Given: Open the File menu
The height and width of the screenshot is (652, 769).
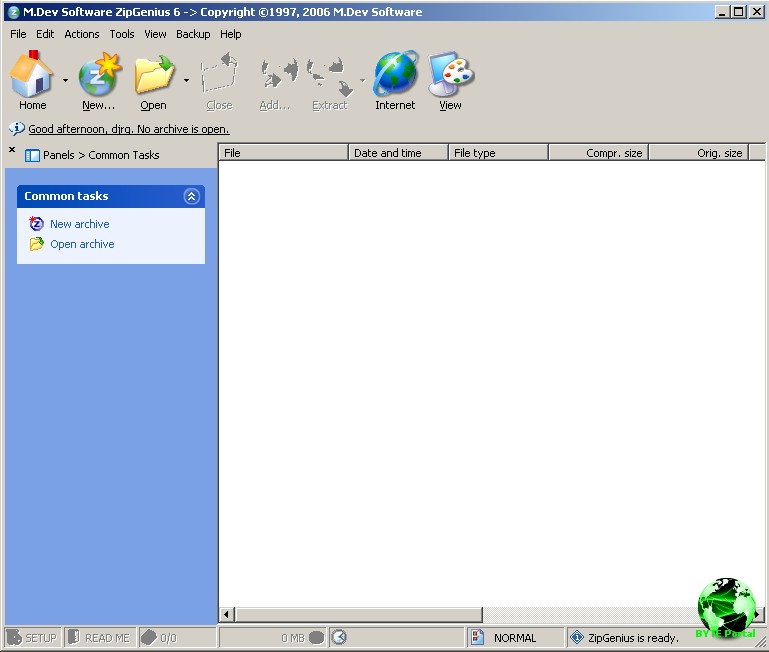Looking at the screenshot, I should click(18, 34).
